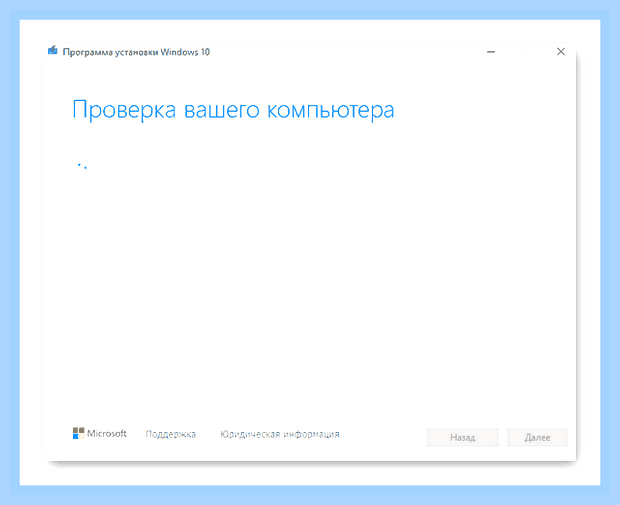
Task: Close the Windows 10 setup window
Action: [561, 51]
